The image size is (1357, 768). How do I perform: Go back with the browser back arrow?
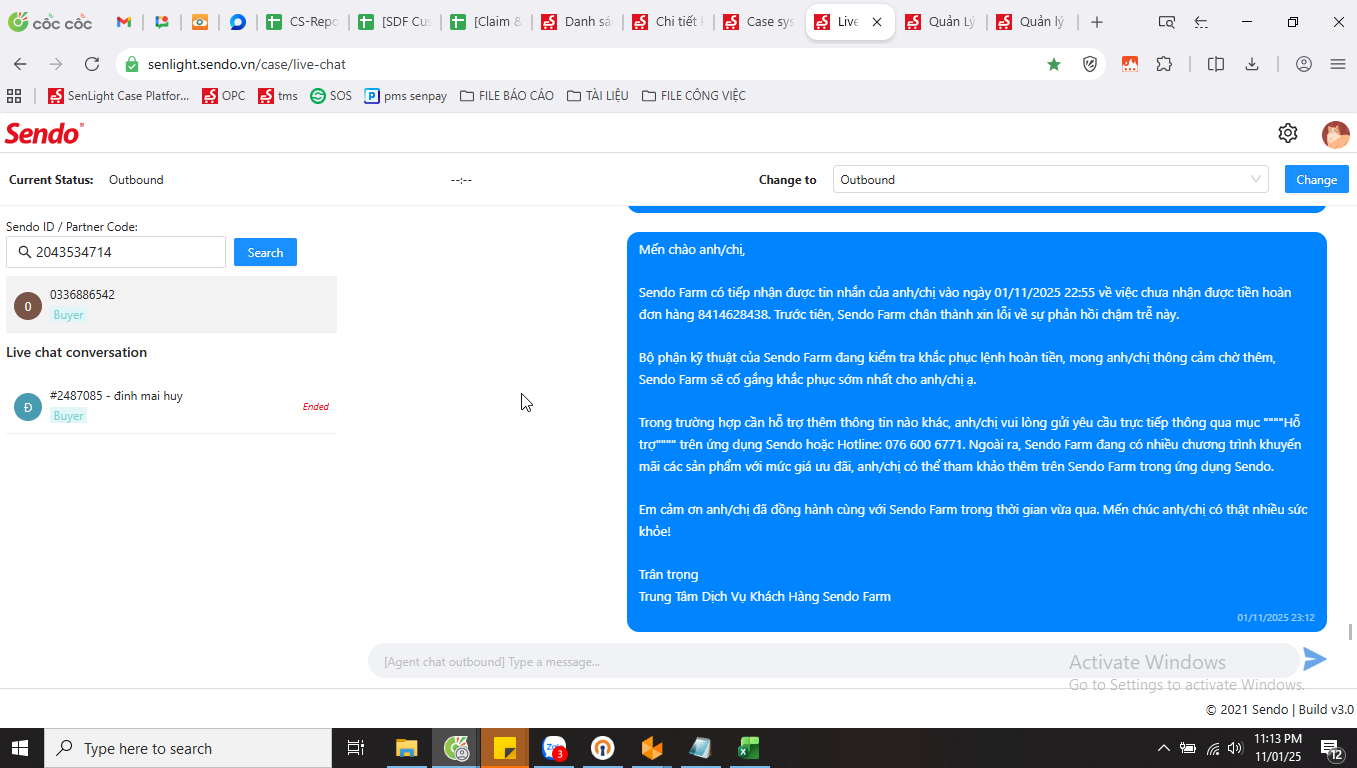[20, 64]
